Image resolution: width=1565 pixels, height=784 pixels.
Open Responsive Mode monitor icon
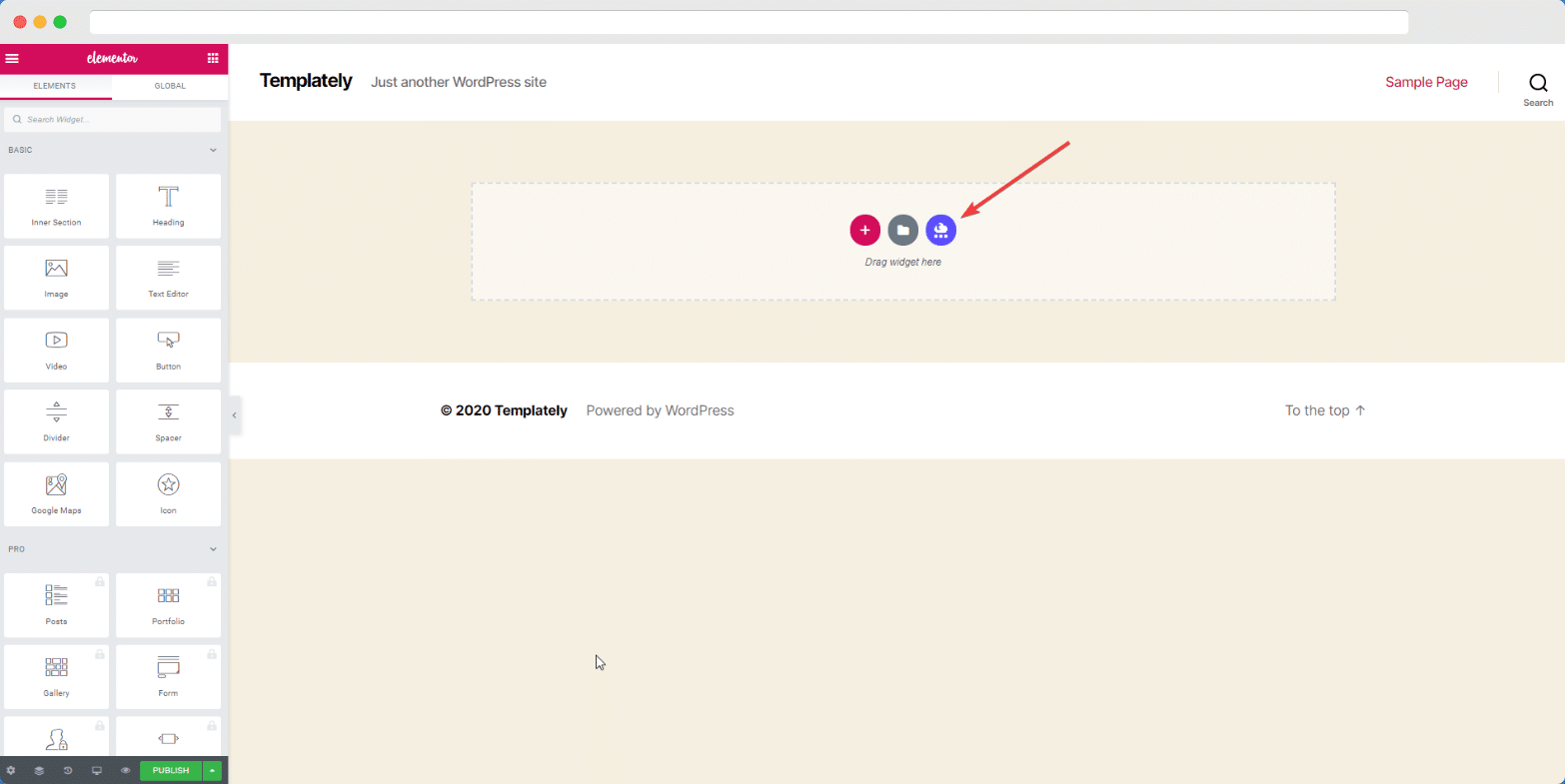pos(97,771)
